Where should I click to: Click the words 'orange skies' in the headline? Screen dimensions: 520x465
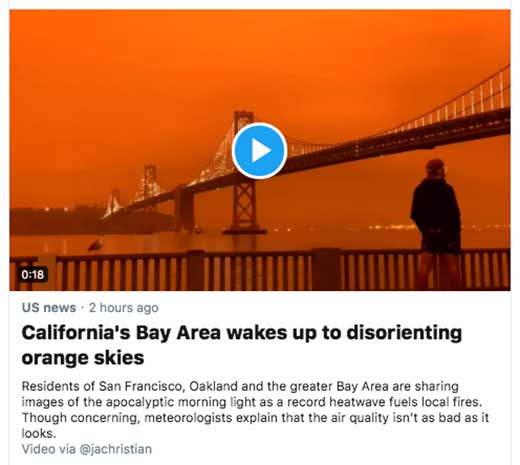click(83, 358)
